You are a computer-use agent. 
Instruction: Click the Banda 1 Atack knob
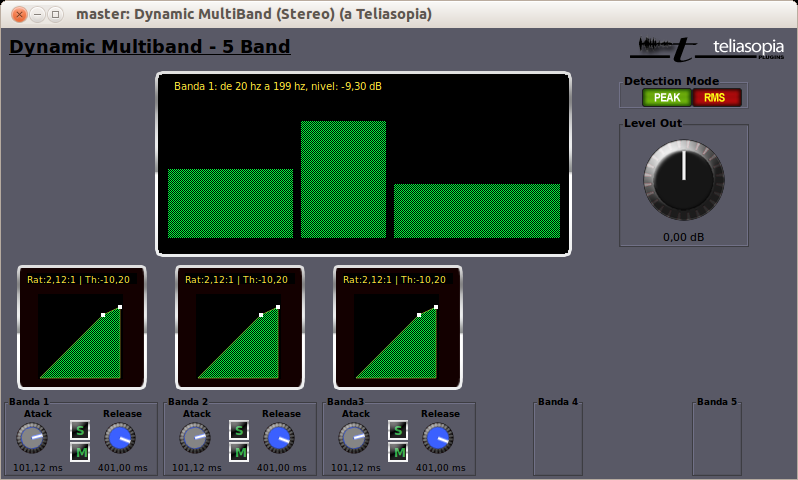[32, 438]
